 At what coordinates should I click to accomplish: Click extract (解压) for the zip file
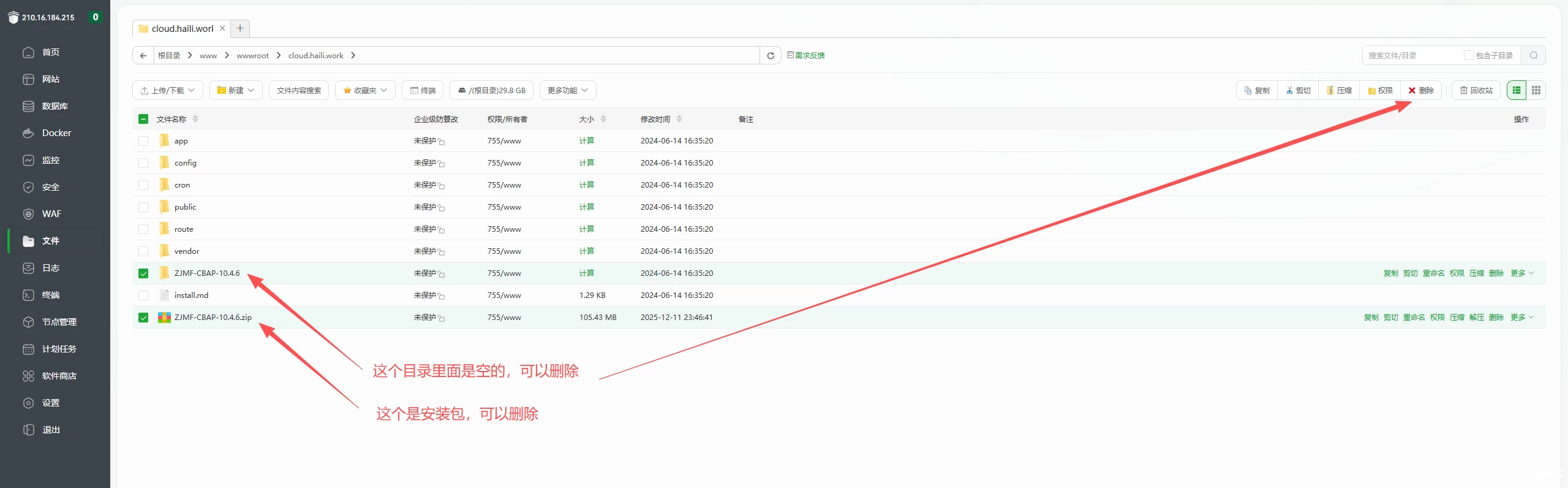[x=1476, y=318]
